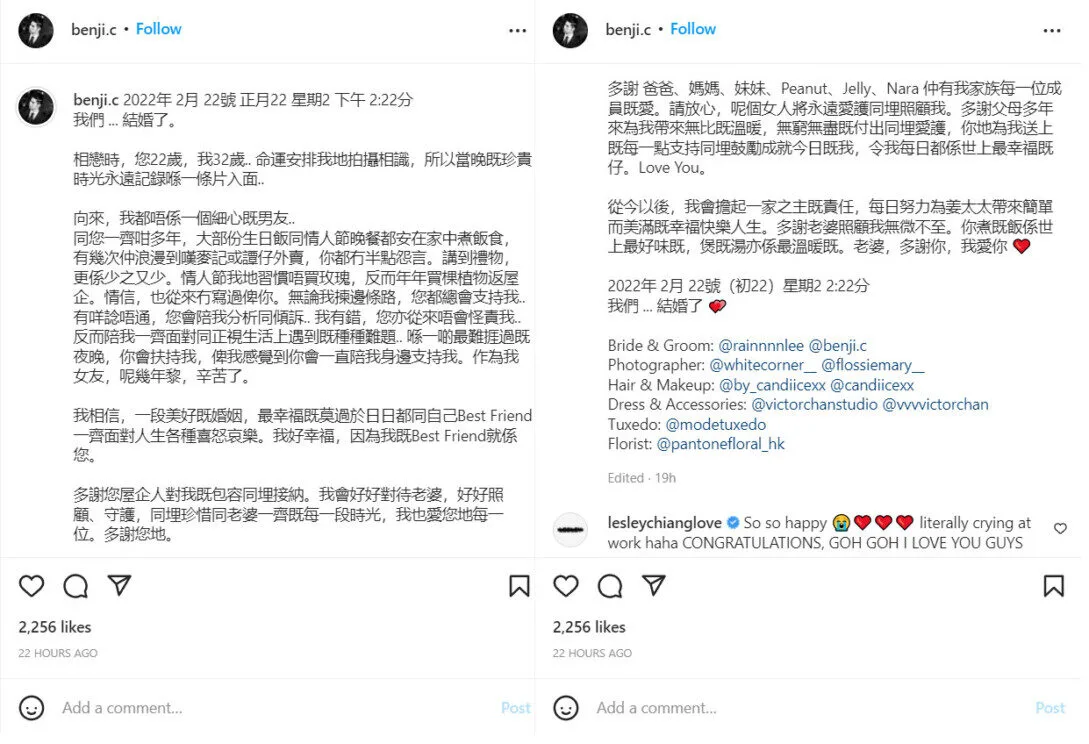Open more options menu on right post
Viewport: 1089px width, 744px height.
click(x=1052, y=31)
